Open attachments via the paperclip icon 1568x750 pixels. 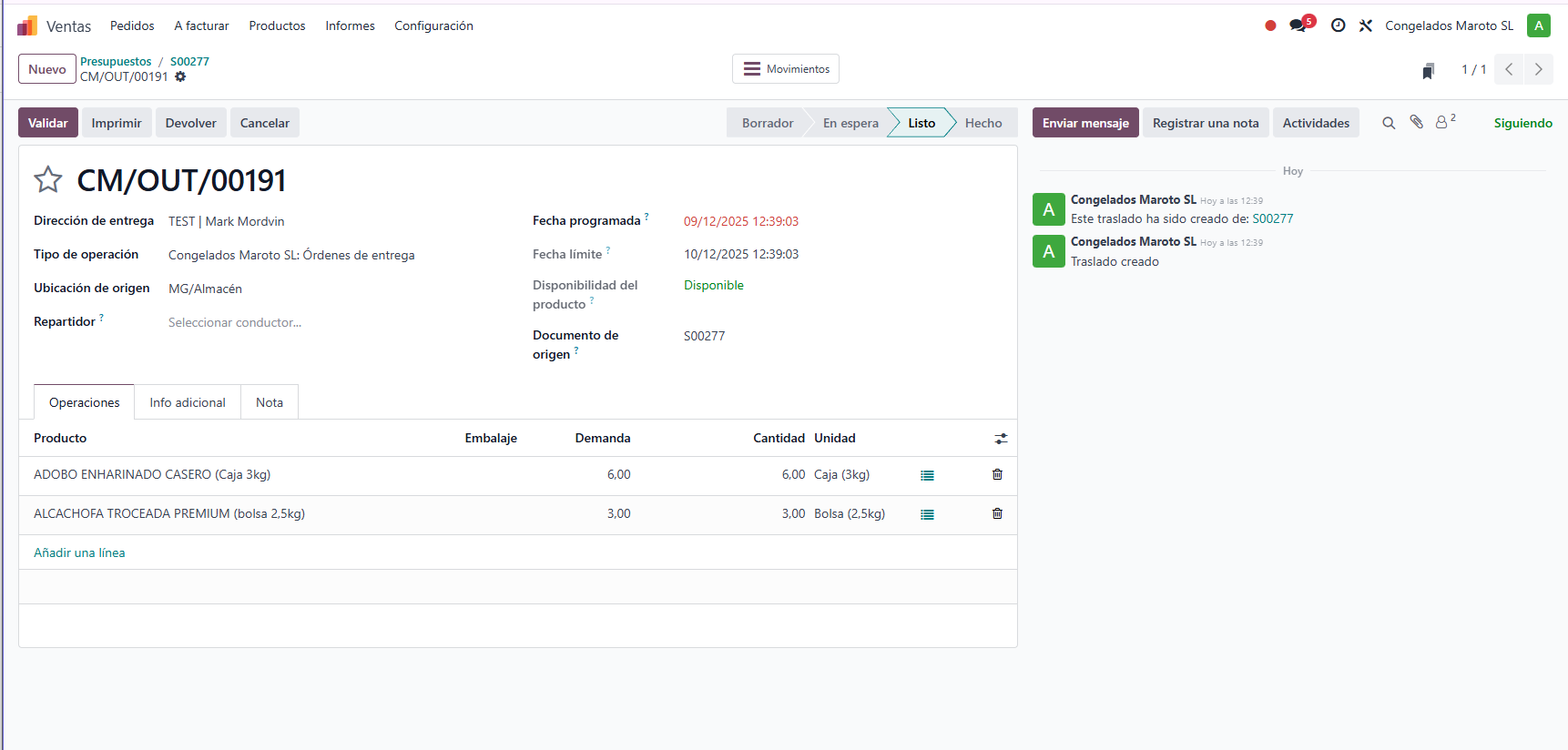coord(1416,122)
